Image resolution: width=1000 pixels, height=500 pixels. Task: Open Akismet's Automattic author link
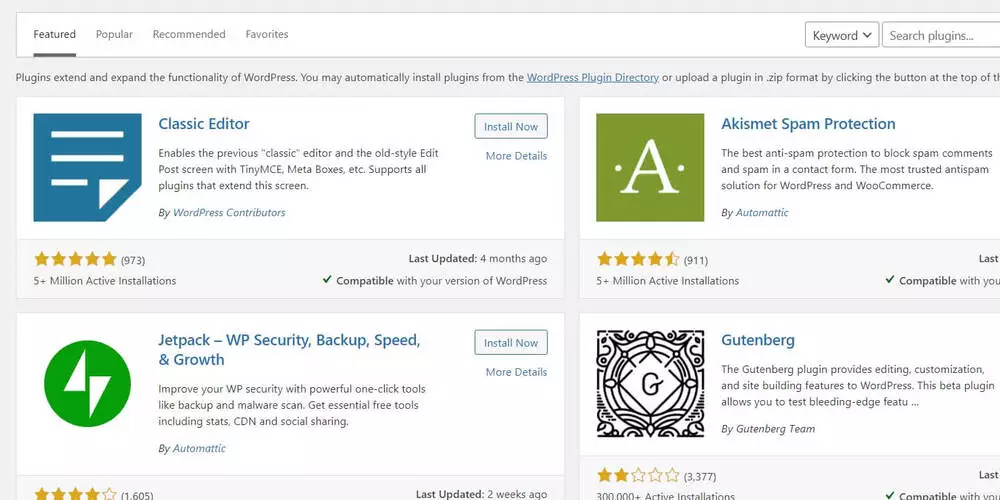pyautogui.click(x=762, y=213)
